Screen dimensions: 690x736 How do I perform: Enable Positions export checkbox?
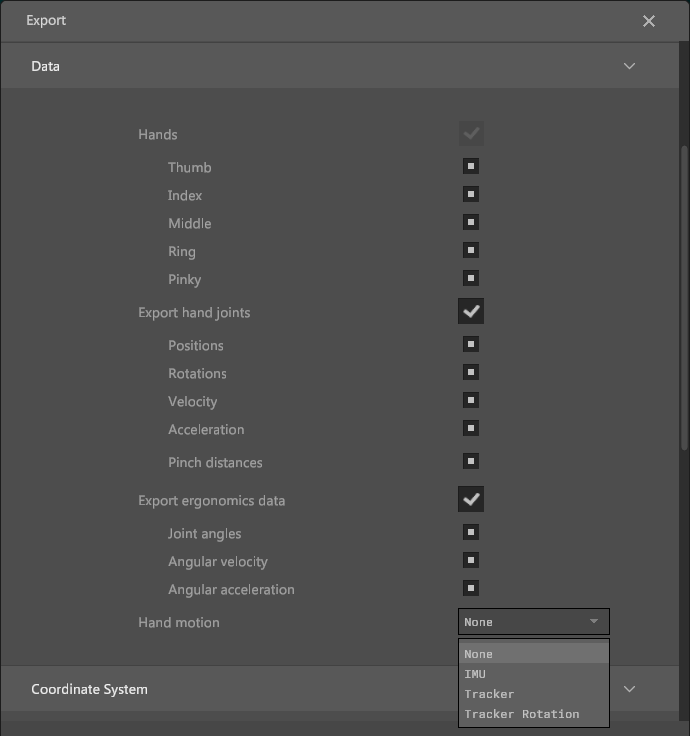coord(471,344)
